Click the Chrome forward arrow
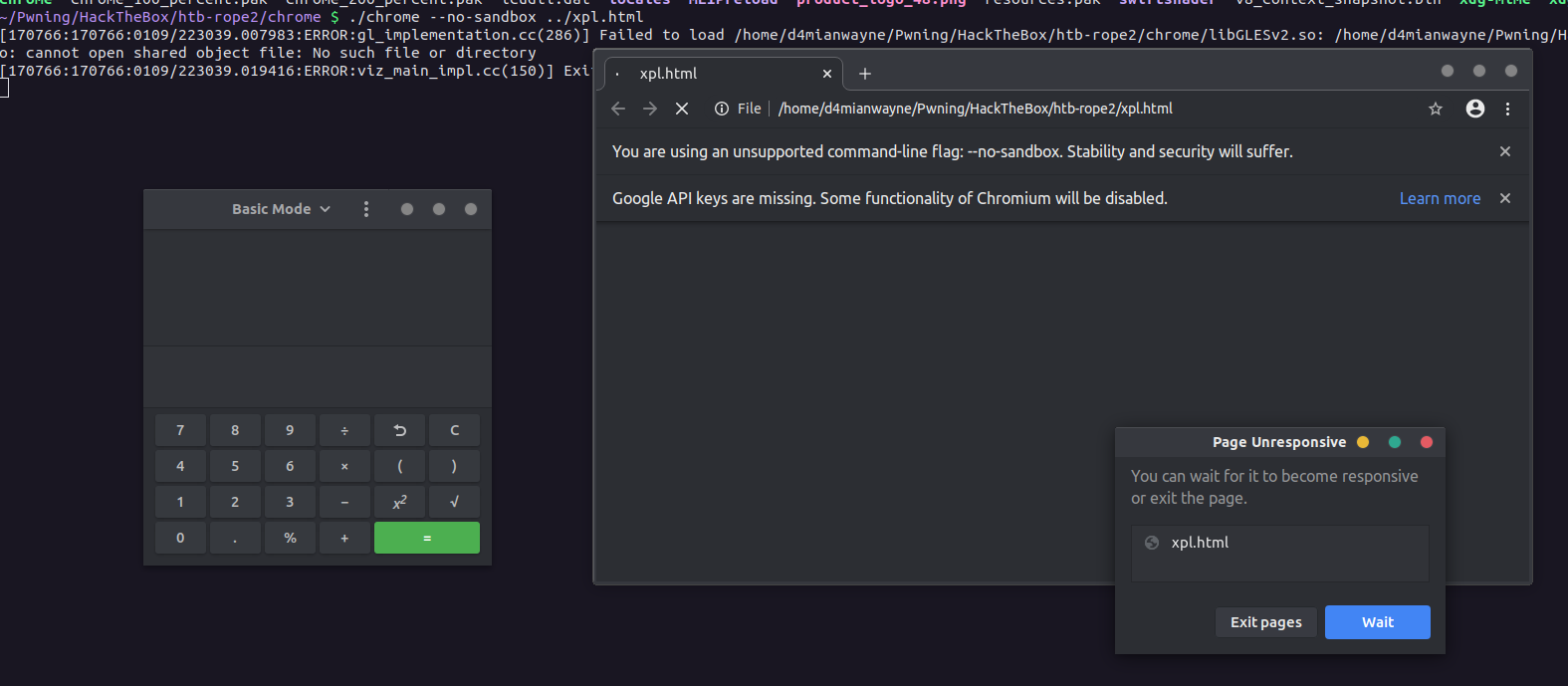The width and height of the screenshot is (1568, 686). pos(650,109)
